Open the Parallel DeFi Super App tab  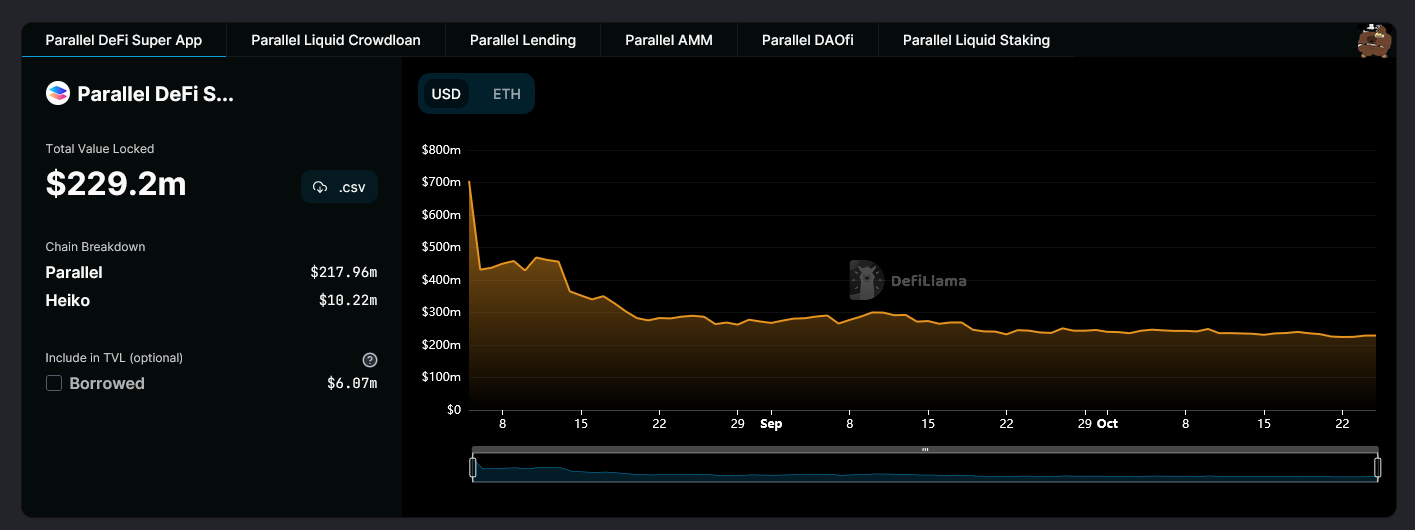click(124, 40)
